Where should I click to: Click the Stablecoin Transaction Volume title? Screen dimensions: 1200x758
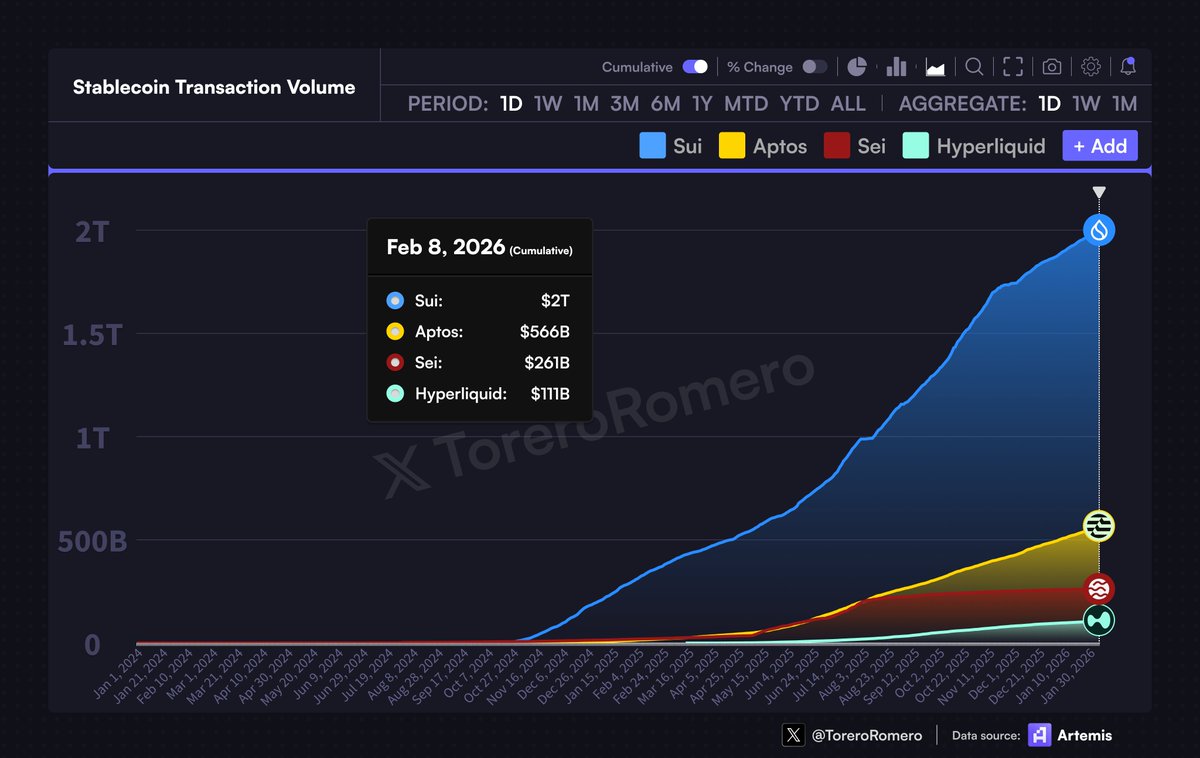pos(214,87)
